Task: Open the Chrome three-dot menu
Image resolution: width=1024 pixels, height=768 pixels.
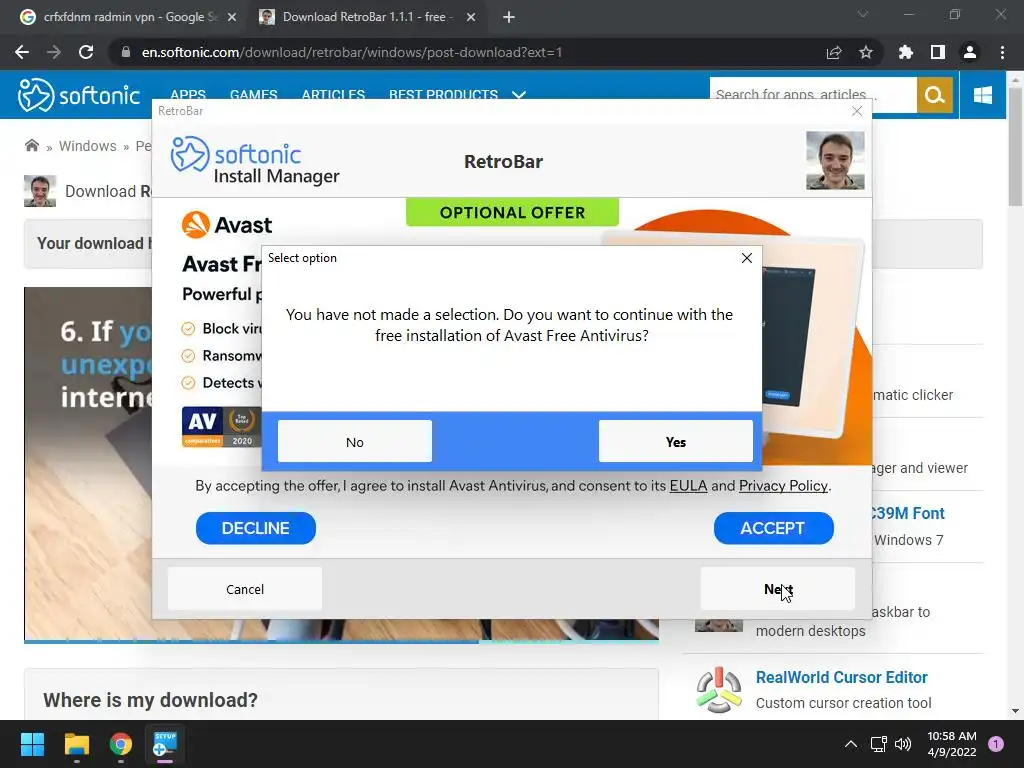Action: pyautogui.click(x=1002, y=52)
